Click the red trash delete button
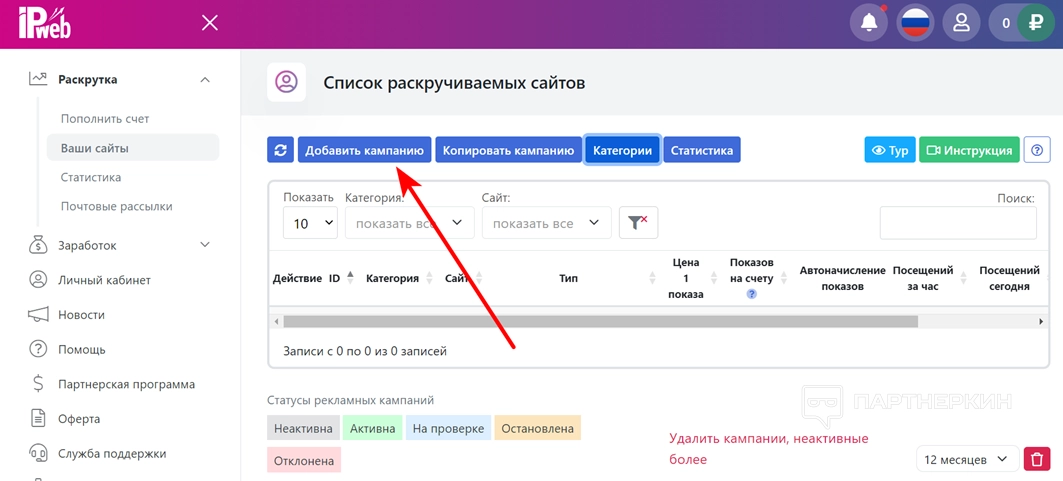This screenshot has height=481, width=1063. click(x=1037, y=459)
